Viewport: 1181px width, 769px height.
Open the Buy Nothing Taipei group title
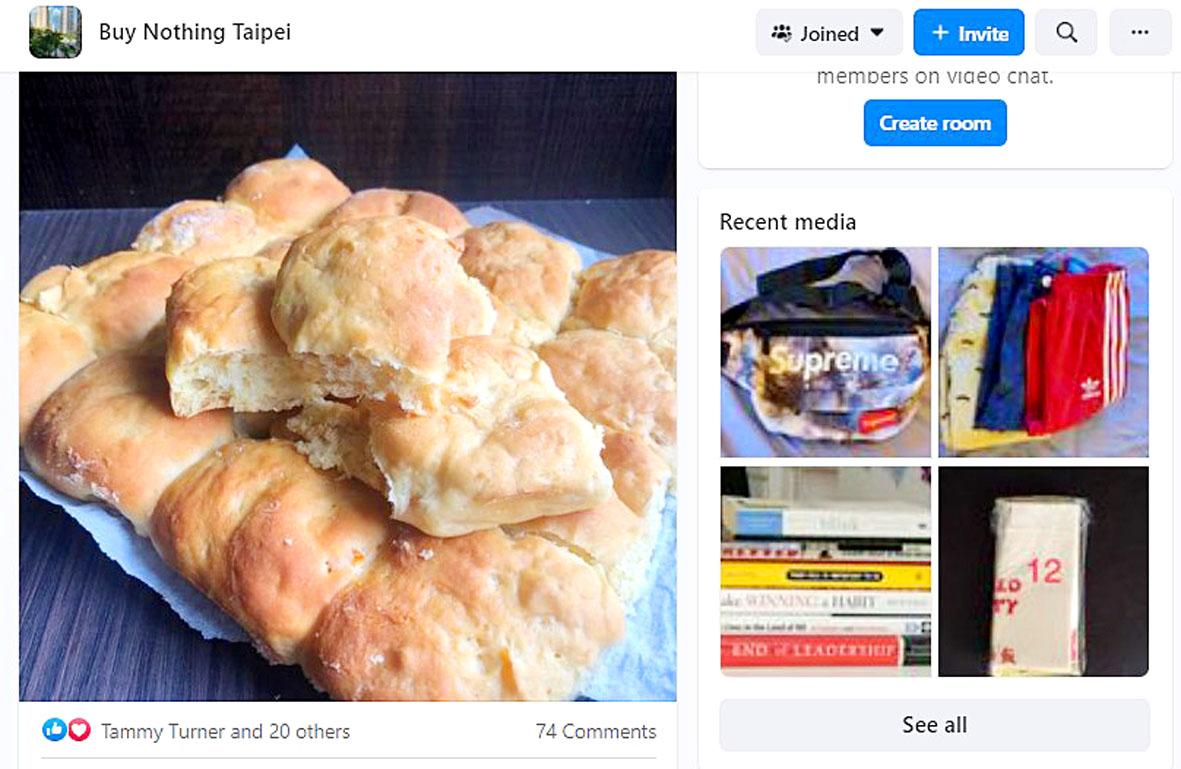[x=194, y=32]
